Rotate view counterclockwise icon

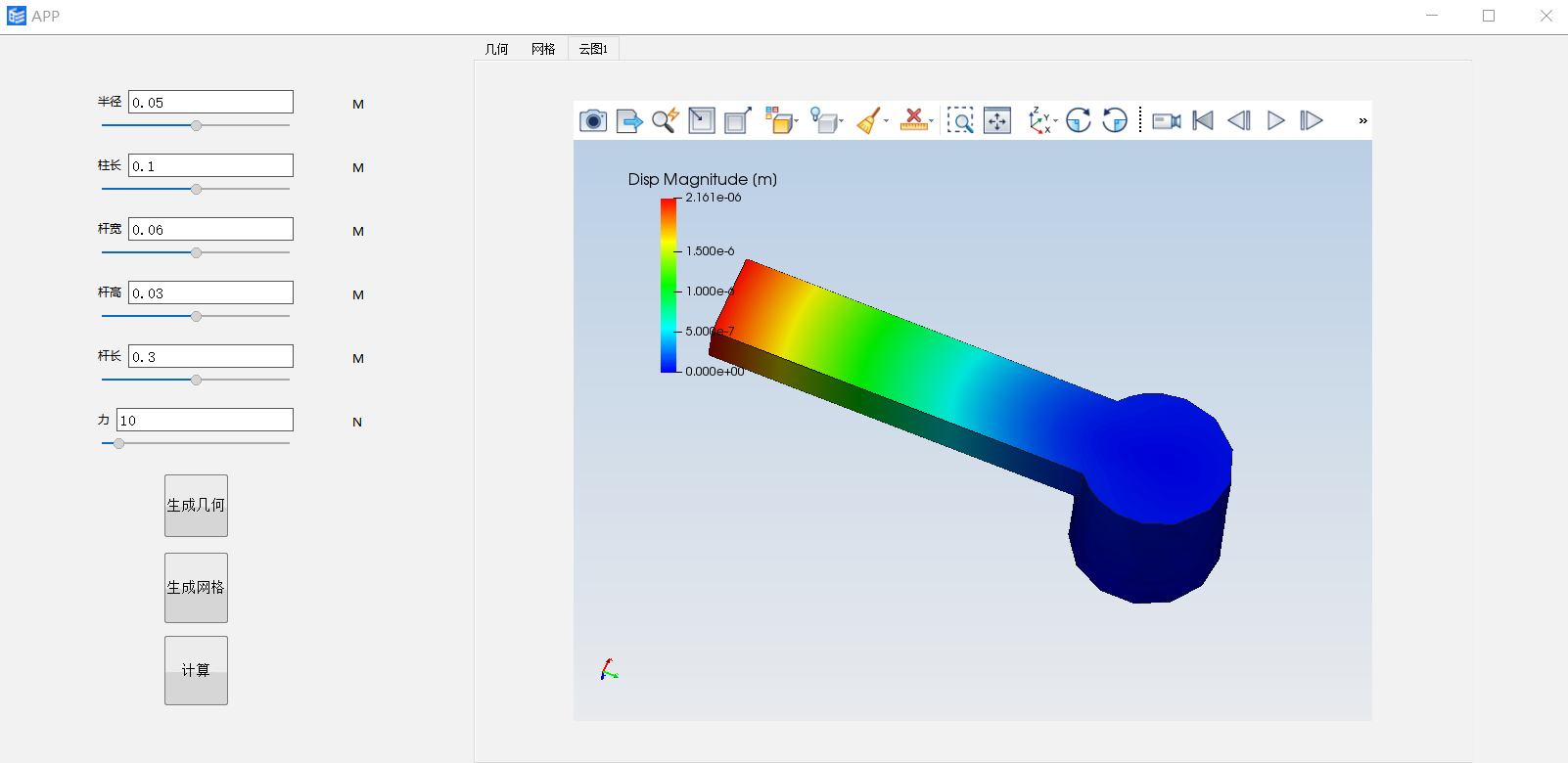[1115, 120]
